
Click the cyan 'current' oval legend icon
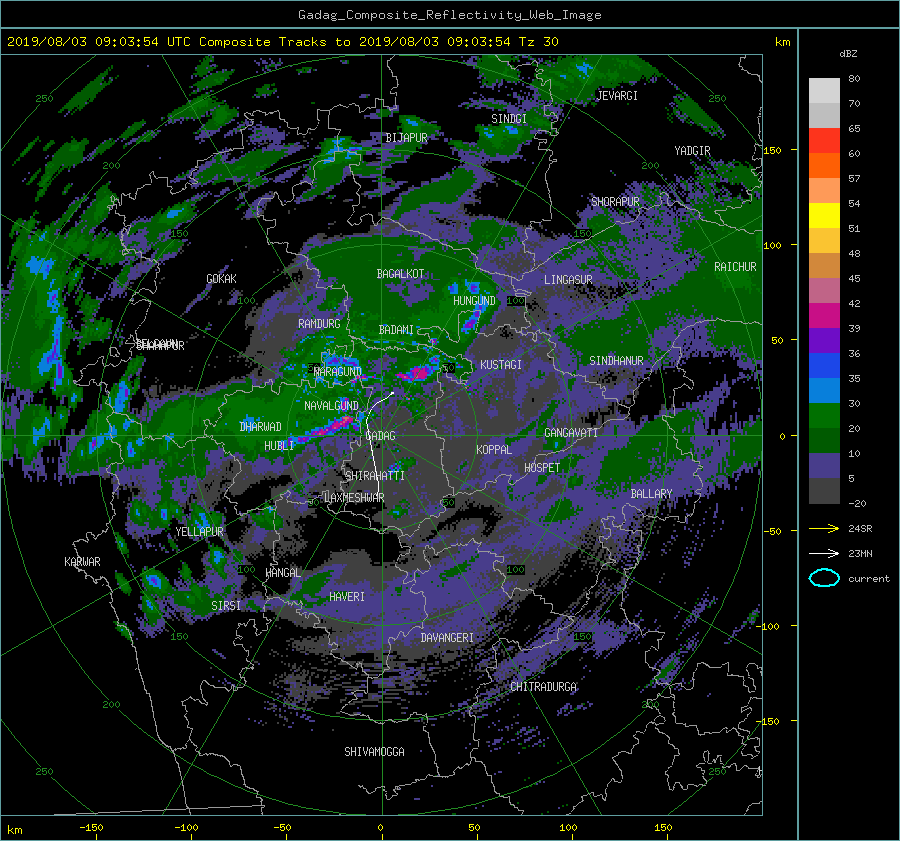(x=824, y=578)
